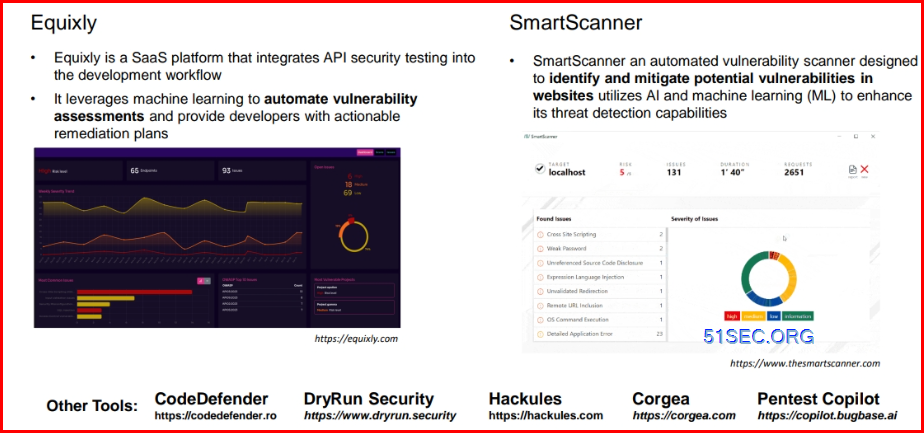Image resolution: width=924 pixels, height=433 pixels.
Task: Open the https://corgea.com link
Action: 684,415
